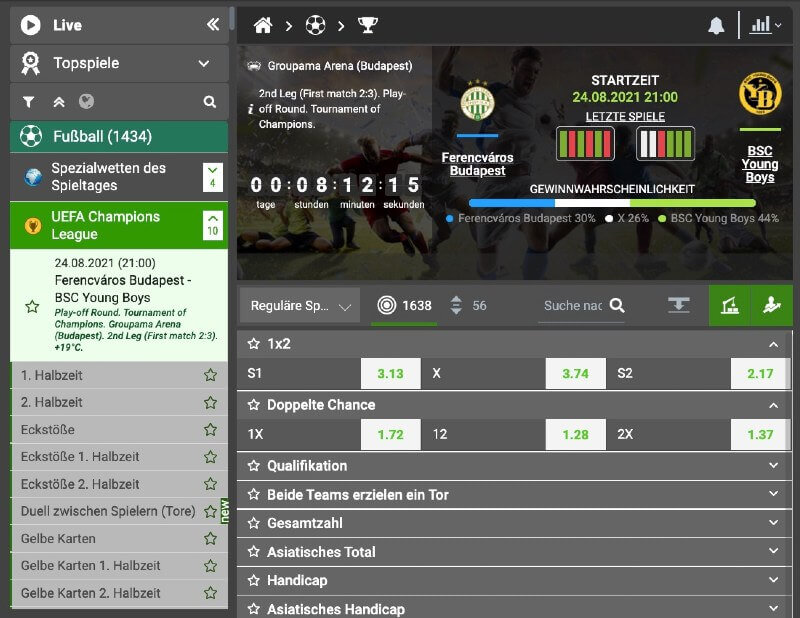Open notifications bell
800x618 pixels.
716,26
